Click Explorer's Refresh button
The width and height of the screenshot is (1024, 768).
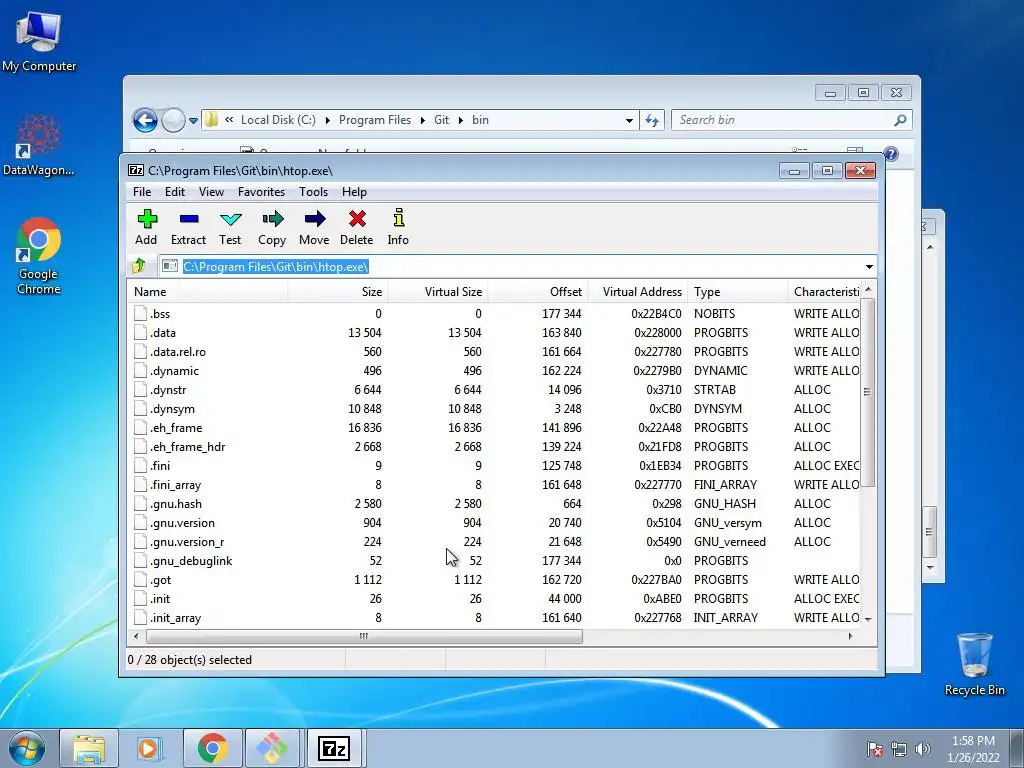click(652, 120)
